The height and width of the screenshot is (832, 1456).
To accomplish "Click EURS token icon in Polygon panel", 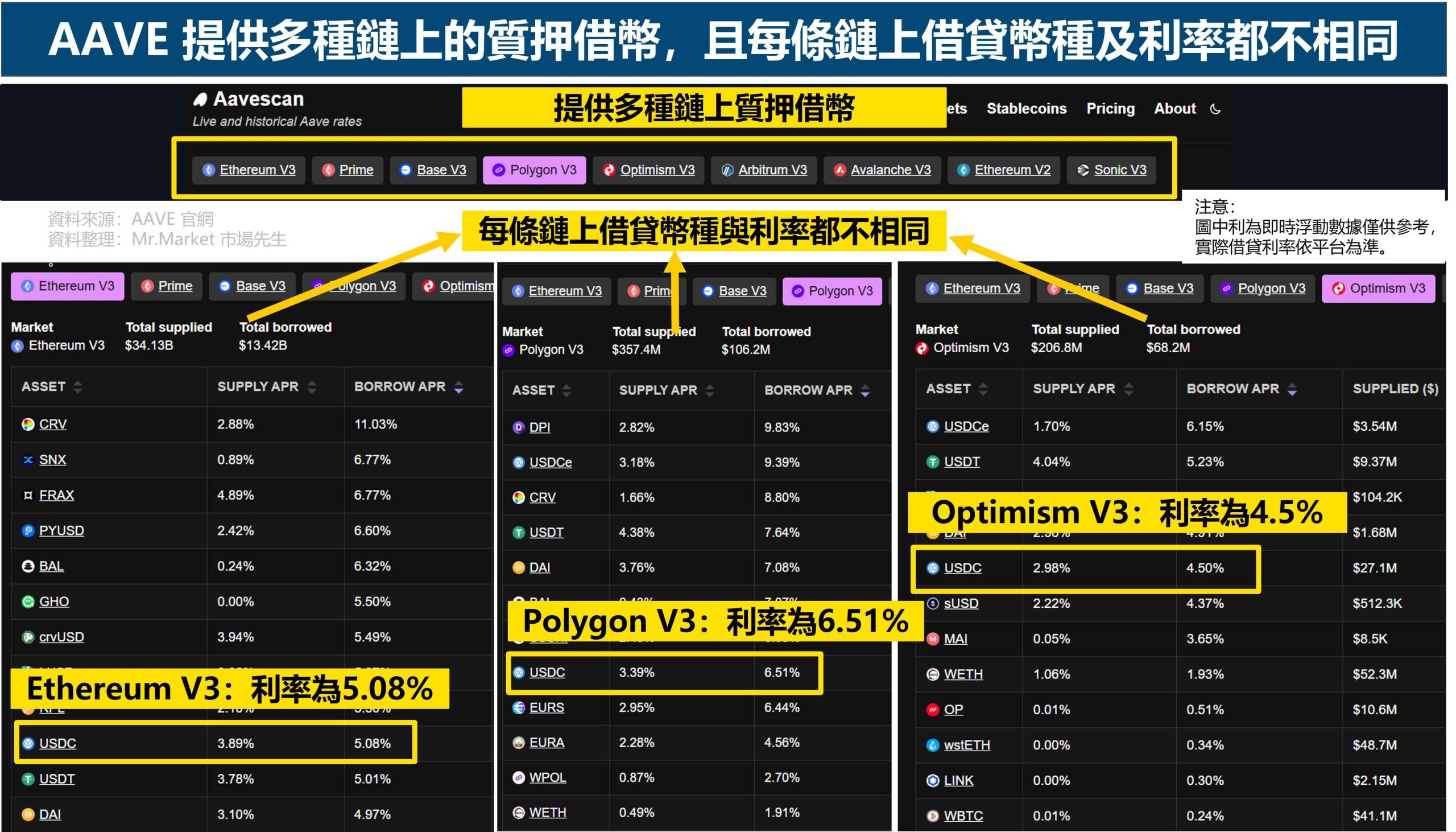I will point(518,707).
